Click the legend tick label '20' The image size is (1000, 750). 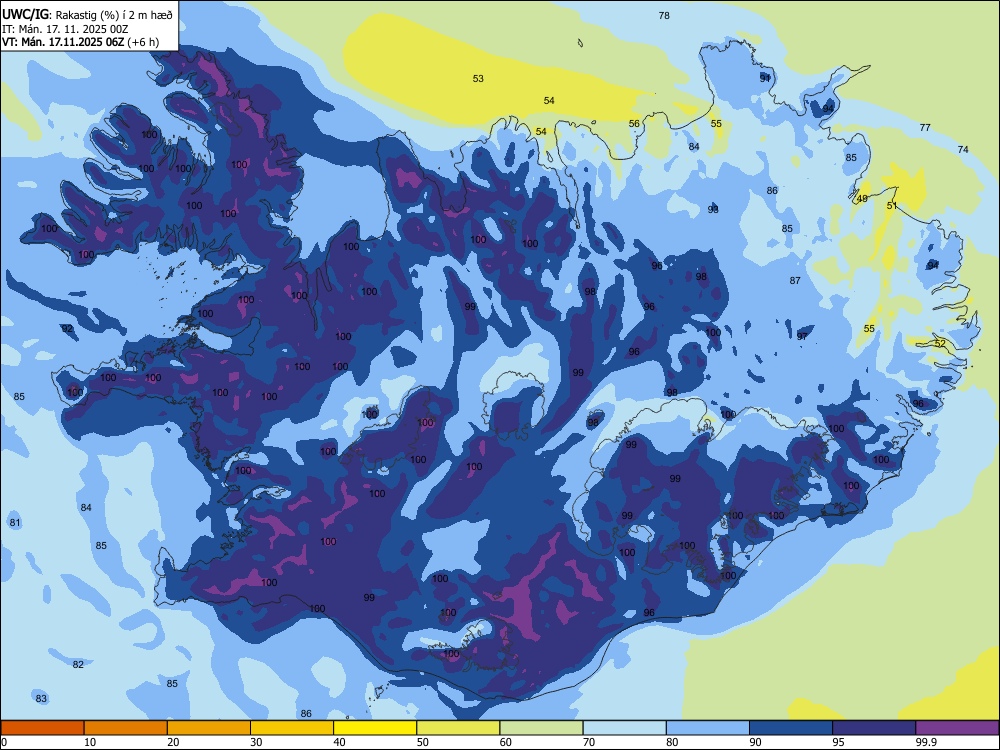173,742
